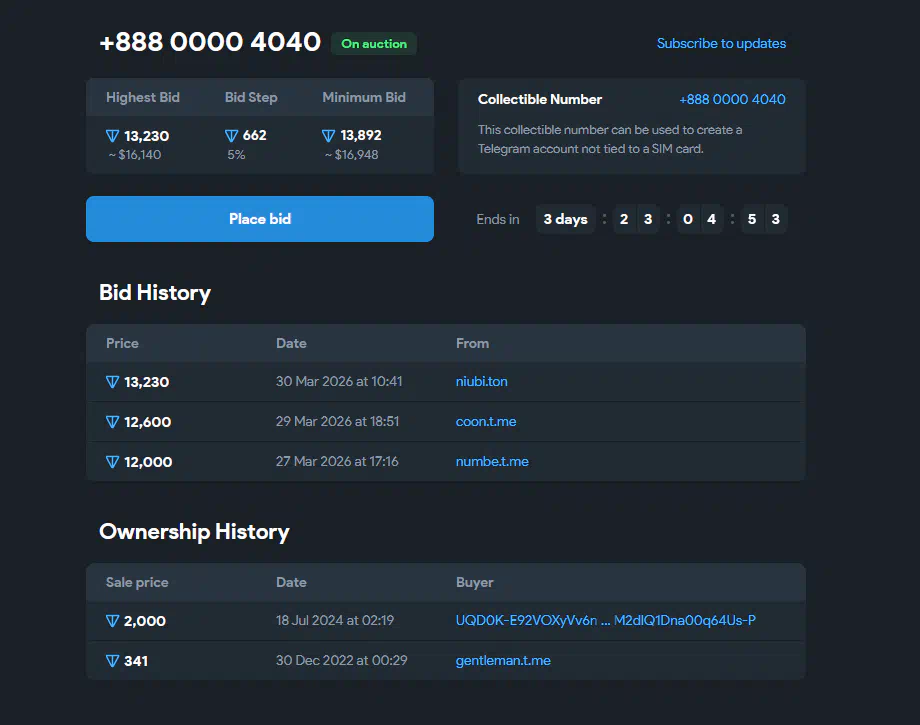The image size is (920, 725).
Task: Click the 3 days countdown box
Action: pyautogui.click(x=565, y=220)
